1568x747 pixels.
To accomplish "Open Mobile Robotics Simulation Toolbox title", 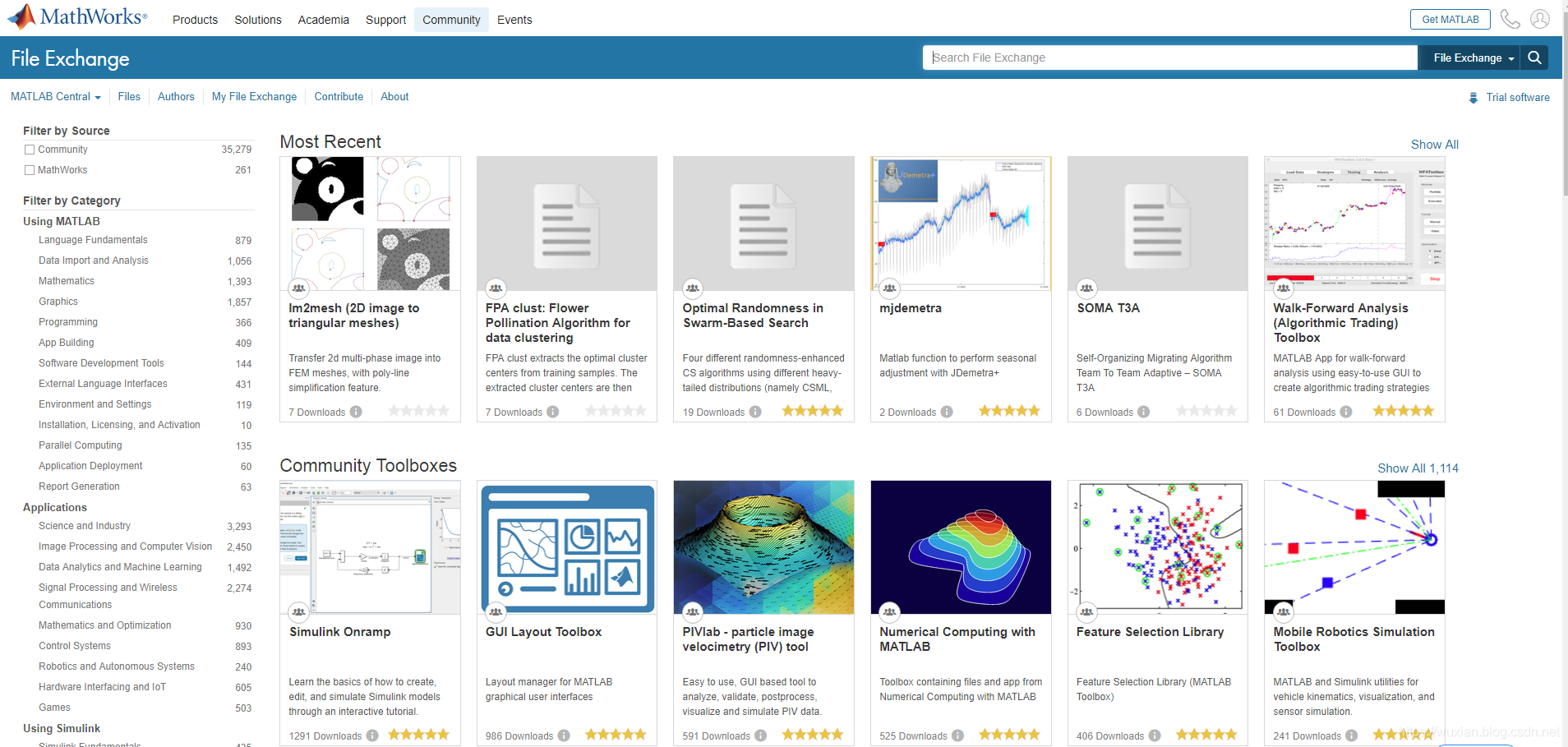I will pyautogui.click(x=1354, y=639).
